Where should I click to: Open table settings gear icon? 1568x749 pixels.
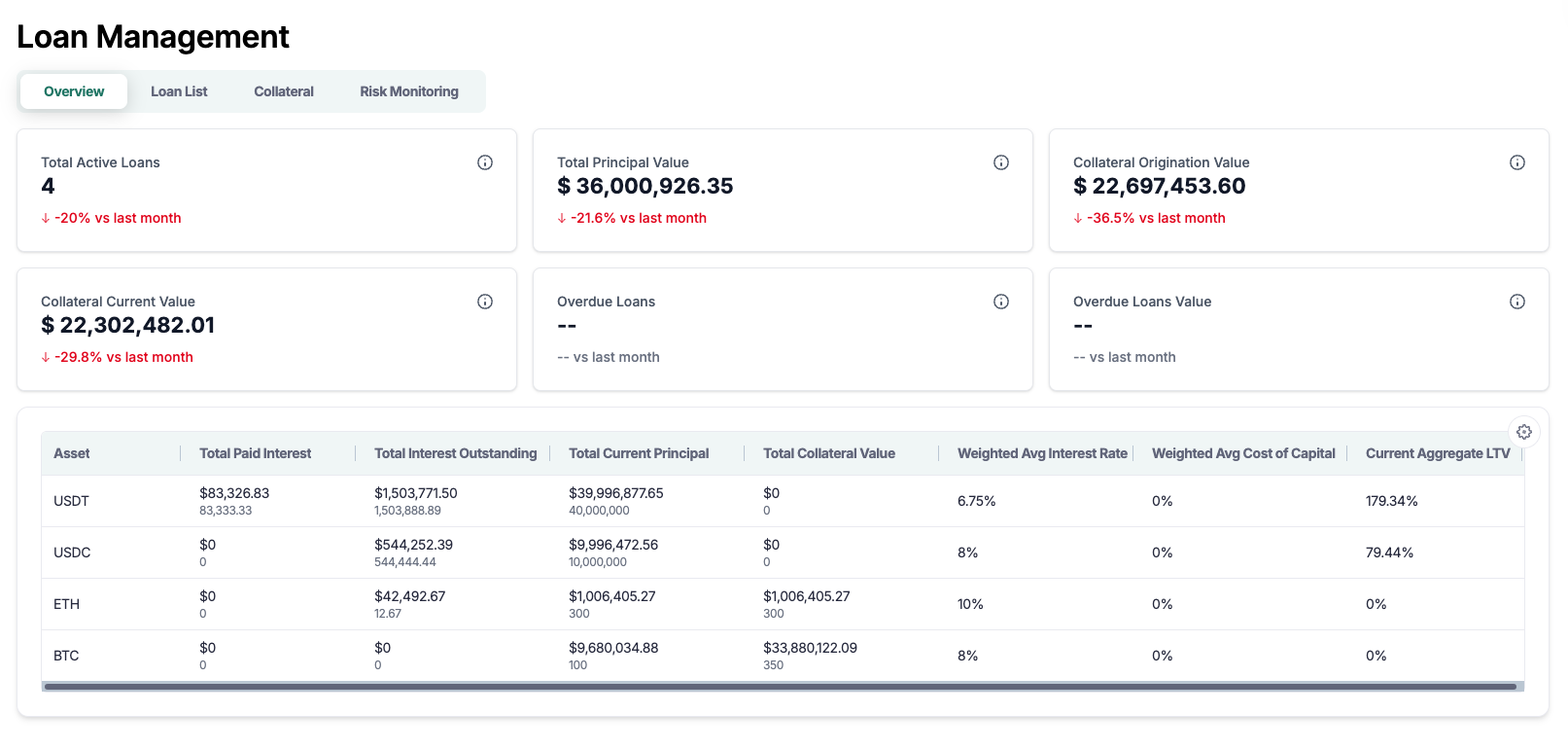tap(1523, 432)
